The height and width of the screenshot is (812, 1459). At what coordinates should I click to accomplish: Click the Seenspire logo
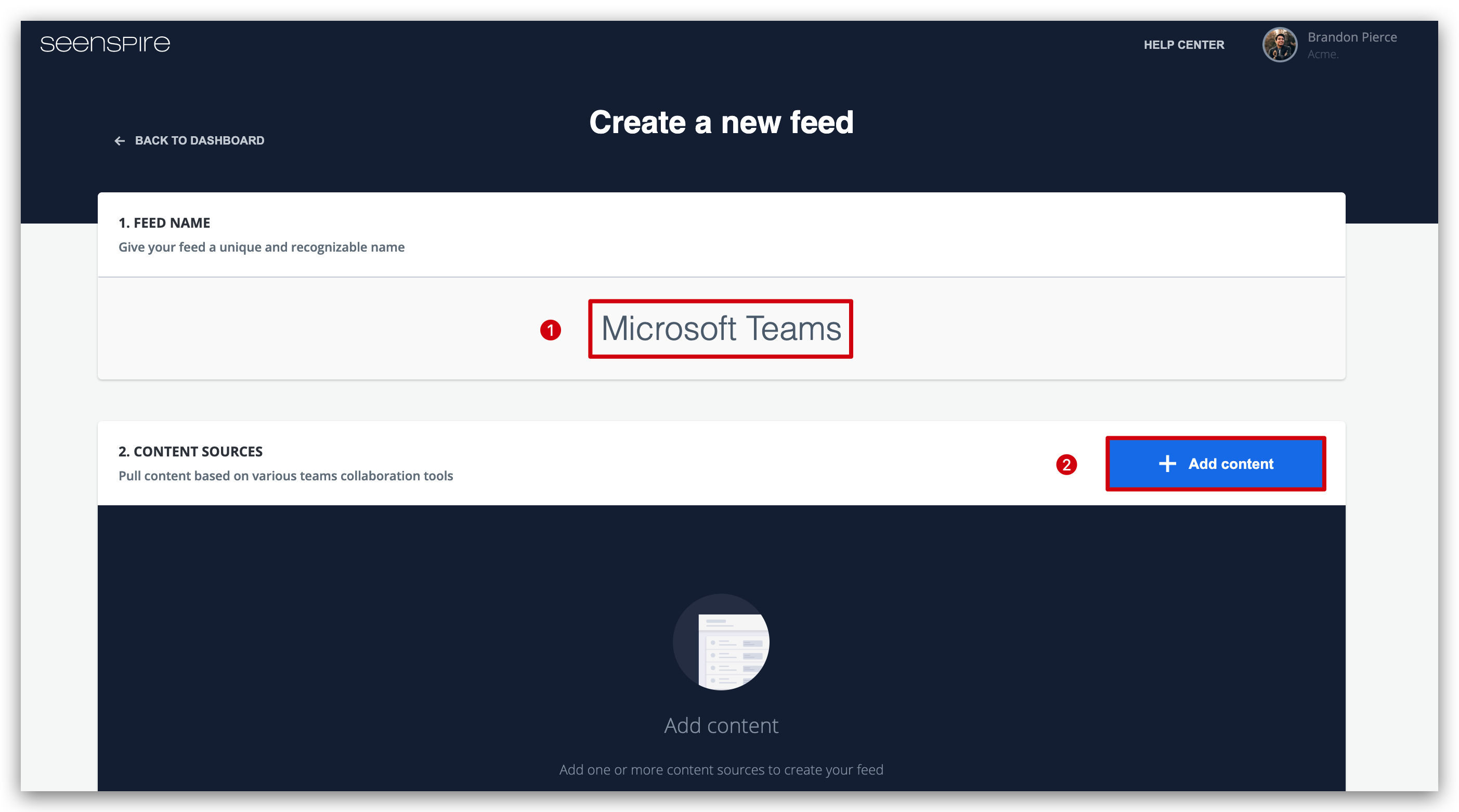pyautogui.click(x=105, y=44)
